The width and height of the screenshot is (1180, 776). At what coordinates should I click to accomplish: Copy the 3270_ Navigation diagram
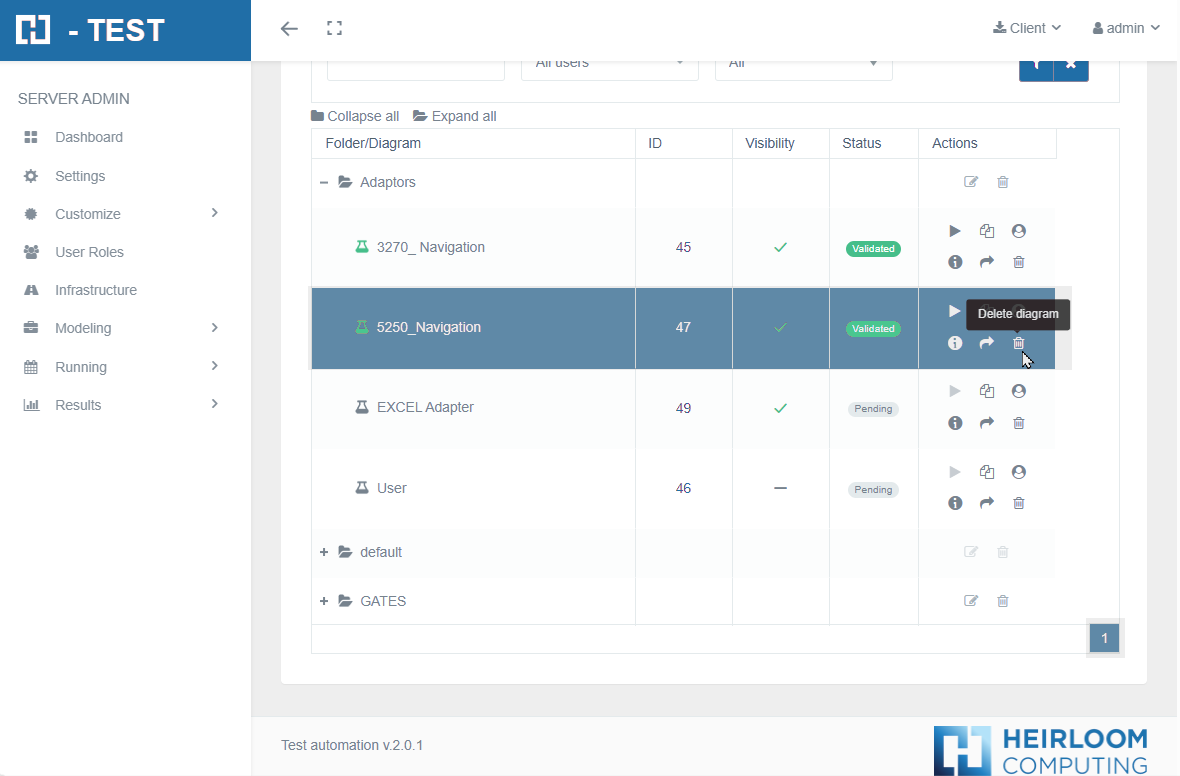tap(987, 231)
